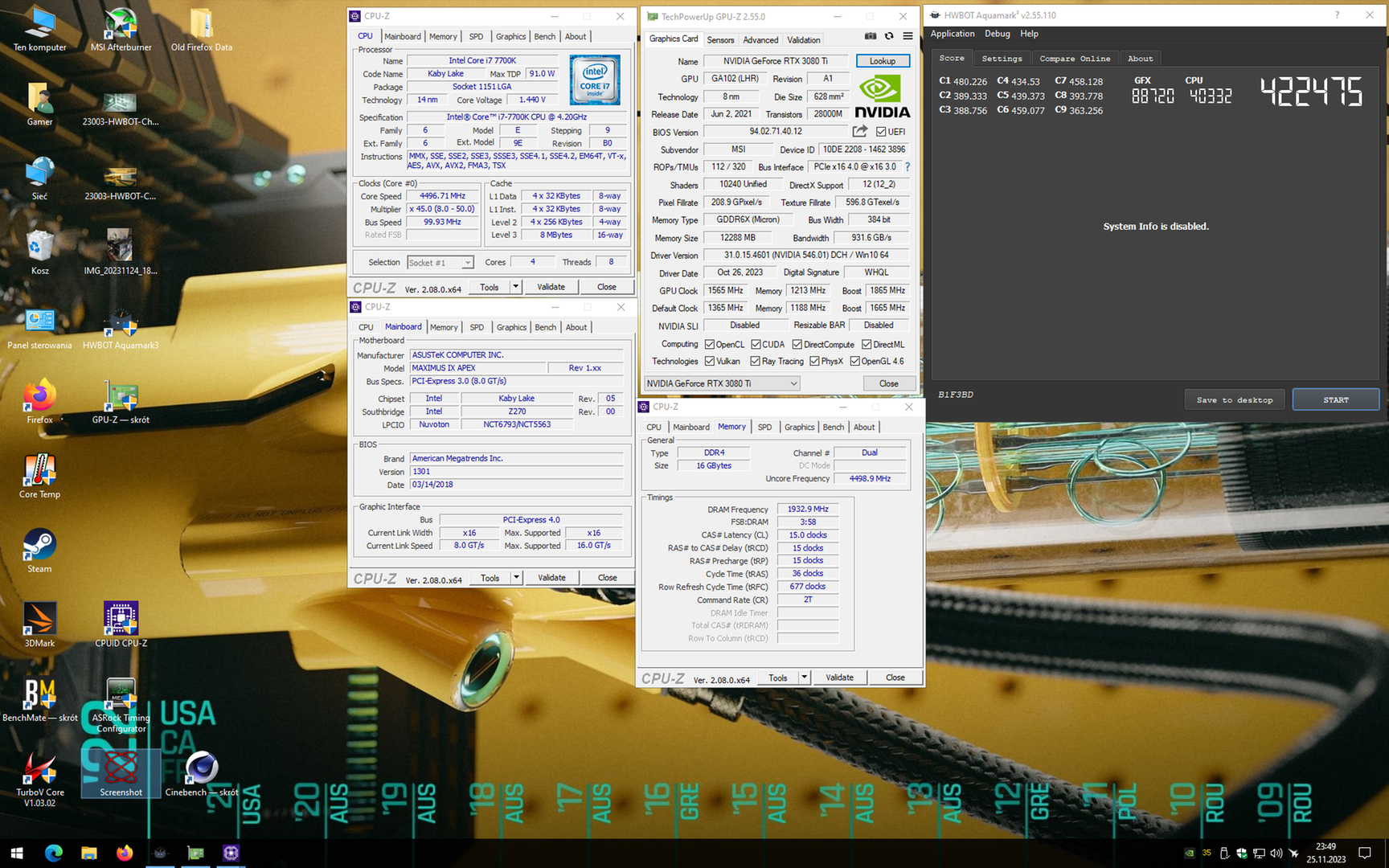Viewport: 1389px width, 868px height.
Task: Open Settings tab in HWBOT Aquamark
Action: click(x=1002, y=58)
